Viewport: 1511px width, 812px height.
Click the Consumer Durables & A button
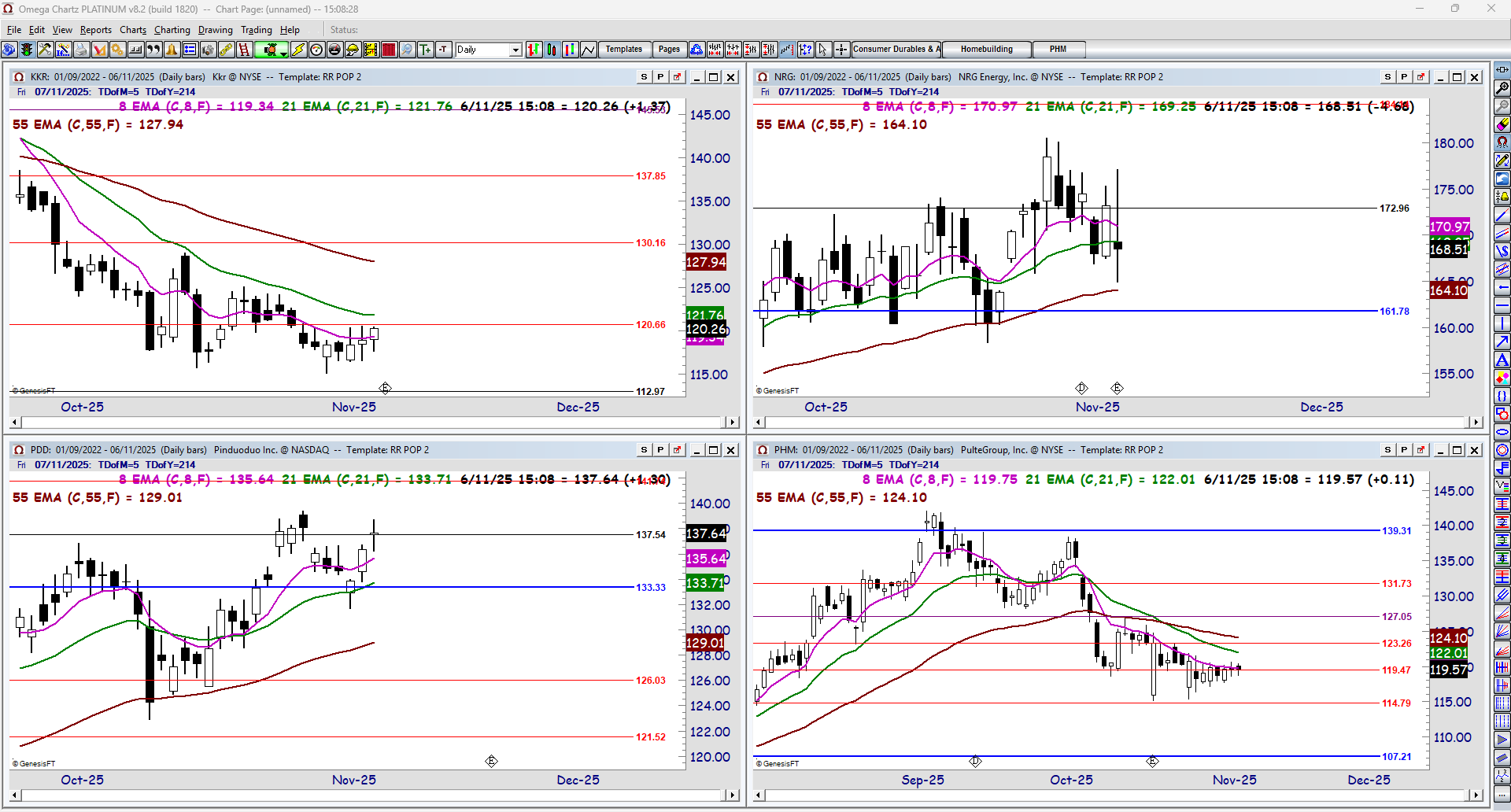tap(896, 50)
